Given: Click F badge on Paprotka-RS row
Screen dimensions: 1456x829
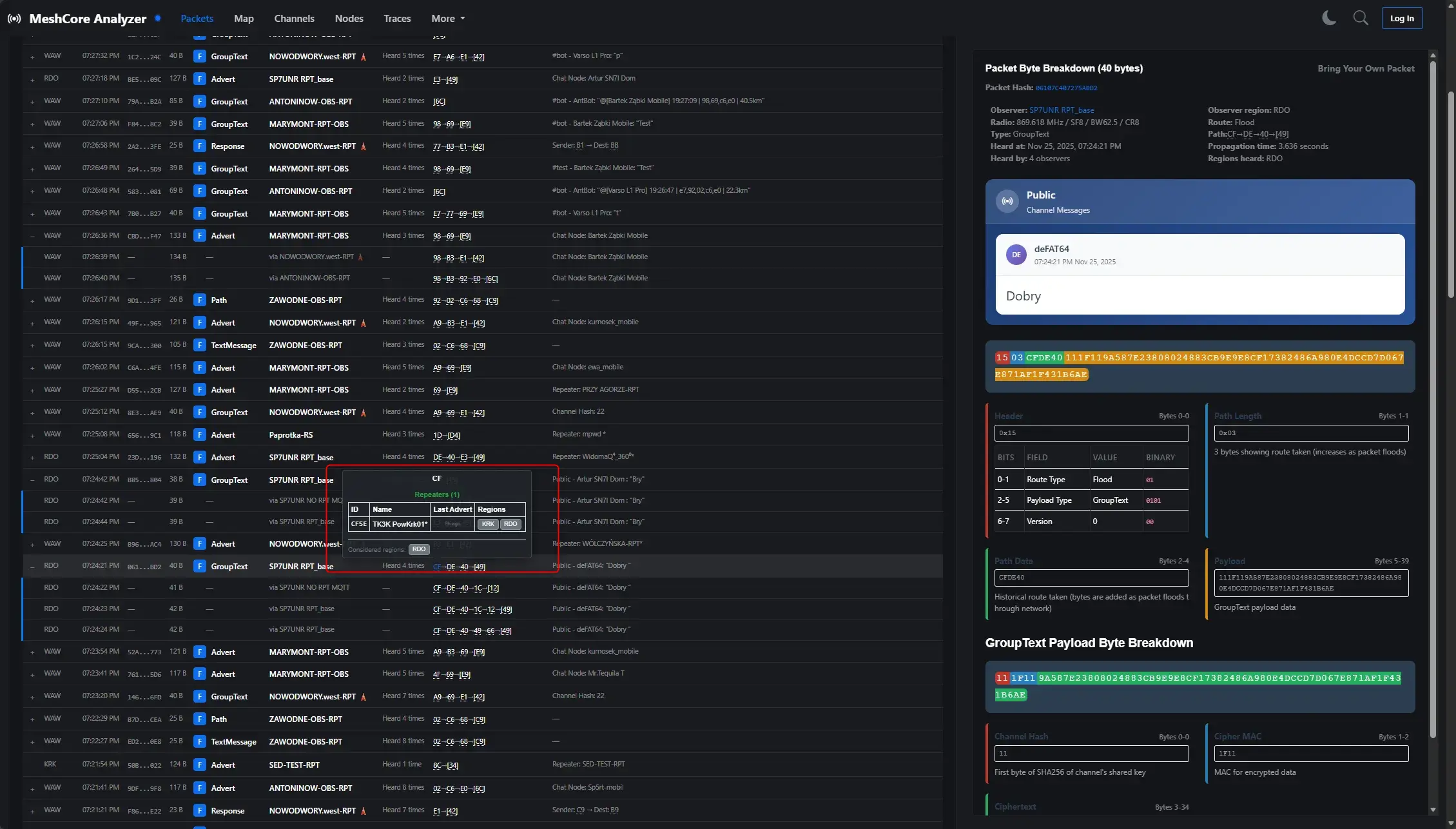Looking at the screenshot, I should tap(200, 435).
